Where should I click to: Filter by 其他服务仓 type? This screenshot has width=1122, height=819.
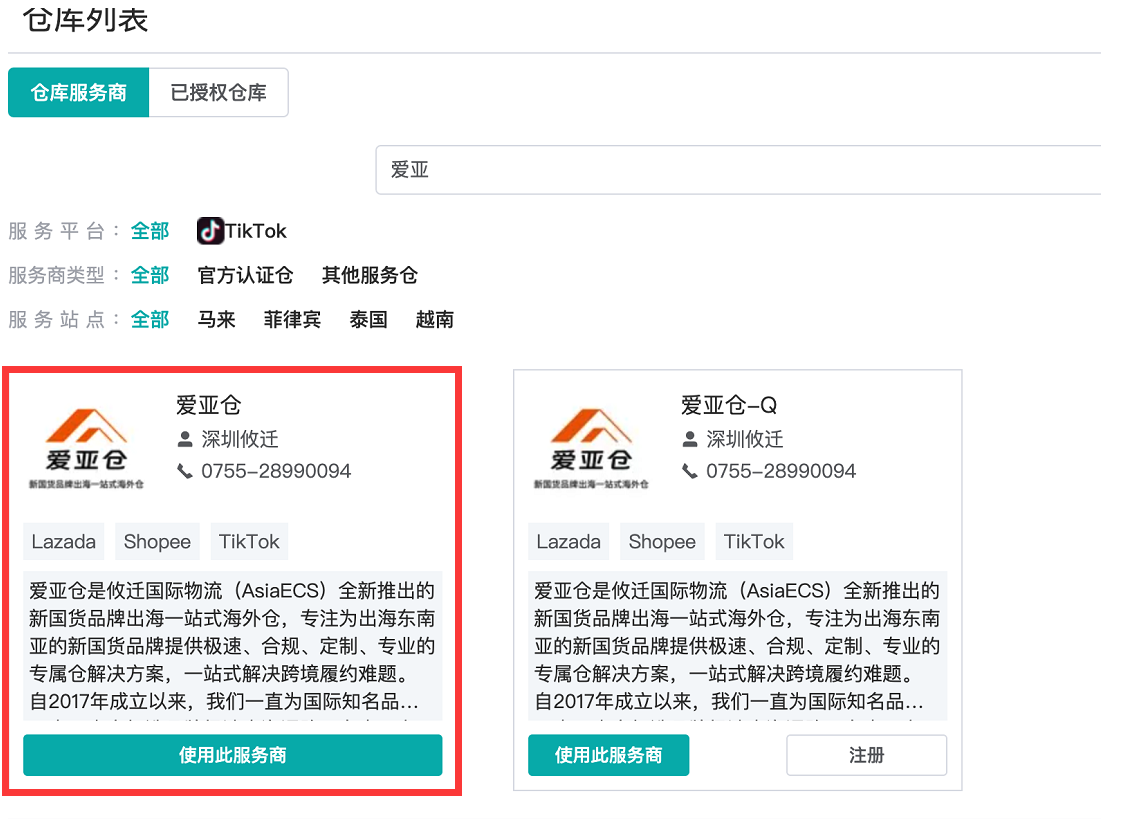369,275
